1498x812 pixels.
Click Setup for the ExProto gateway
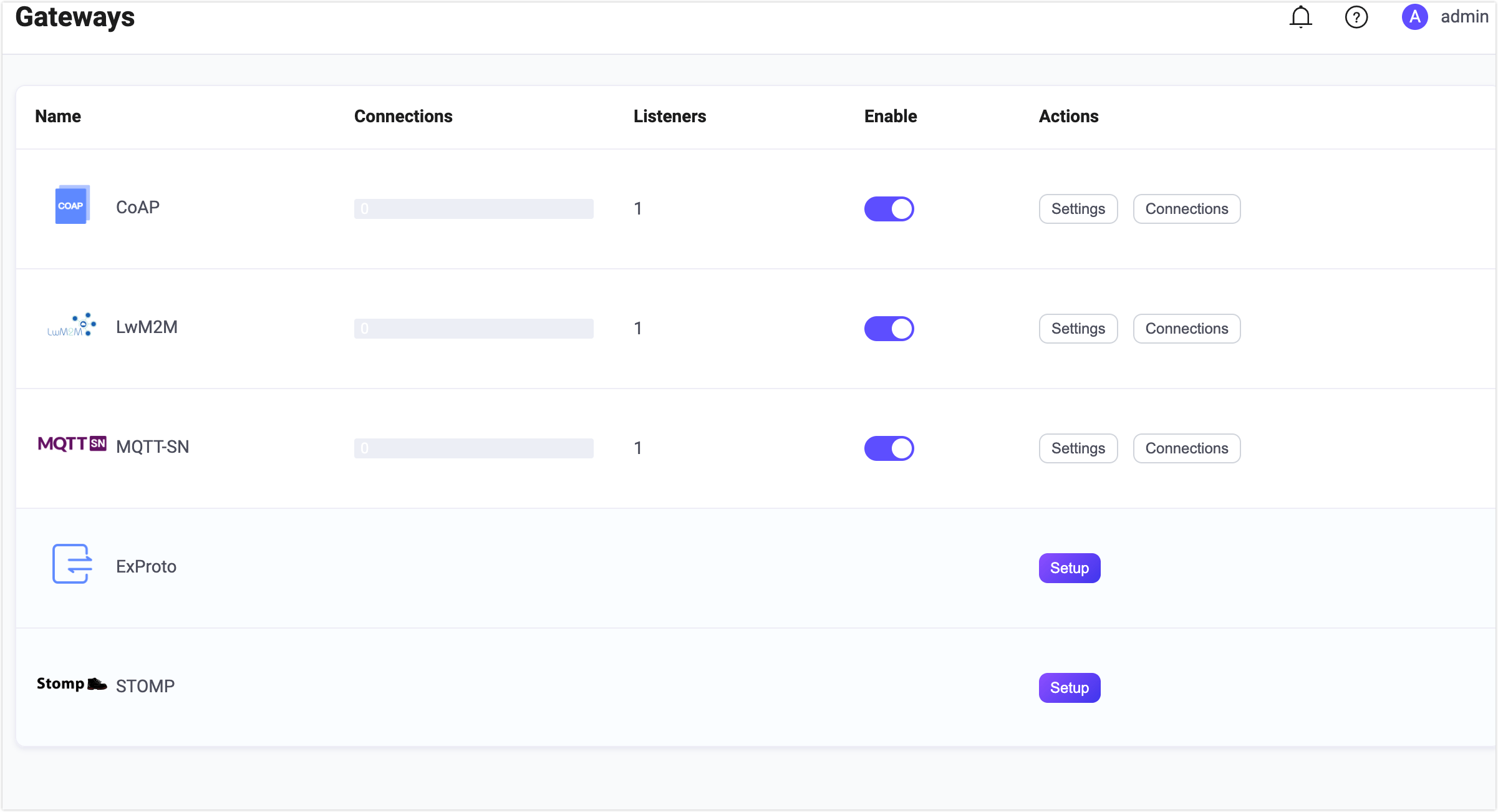pos(1069,568)
